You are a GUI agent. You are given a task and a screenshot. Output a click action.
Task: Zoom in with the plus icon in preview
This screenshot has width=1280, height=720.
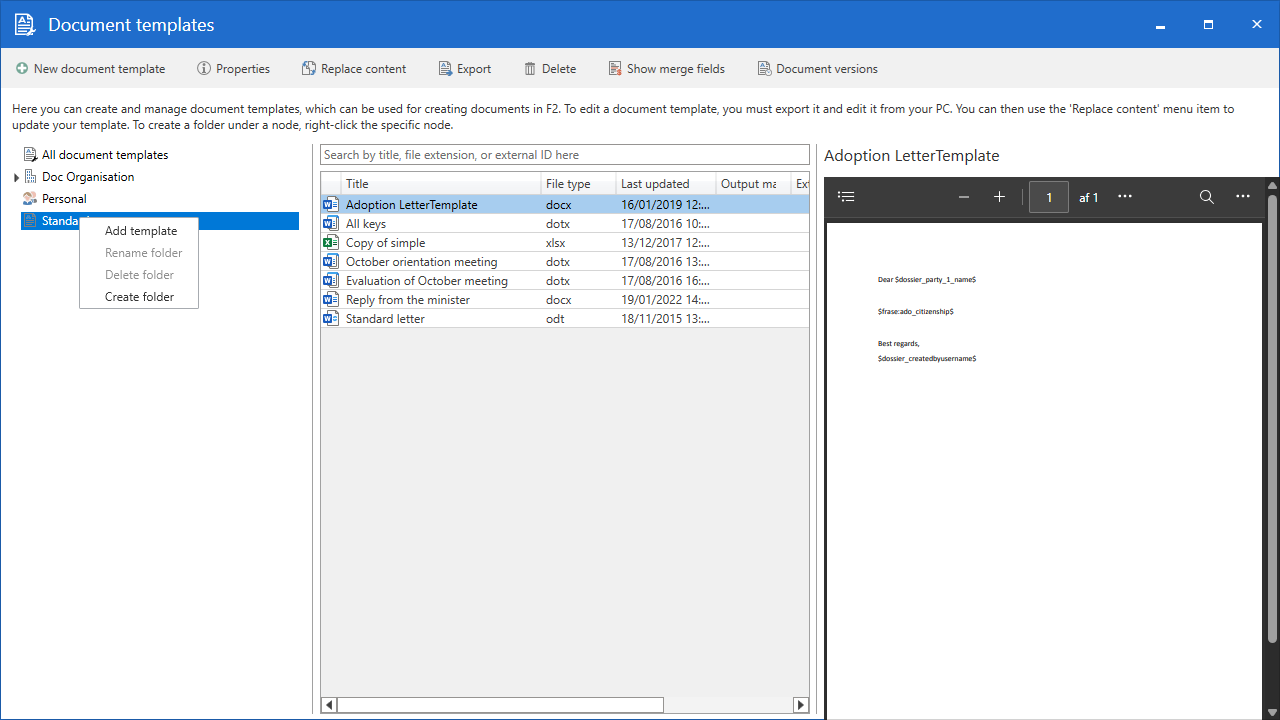click(x=999, y=197)
